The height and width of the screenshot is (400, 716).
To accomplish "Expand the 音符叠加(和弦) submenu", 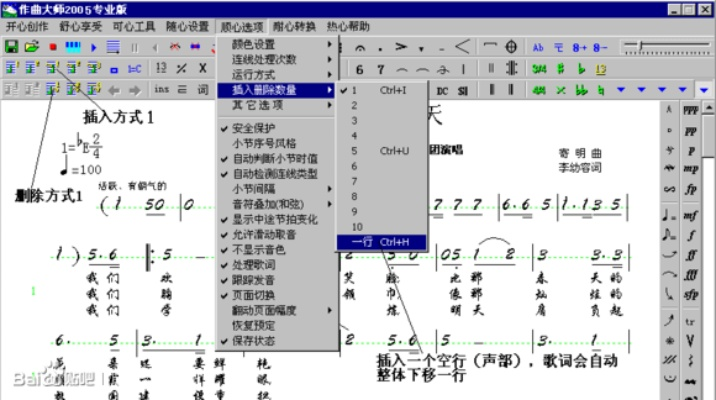I will point(277,204).
